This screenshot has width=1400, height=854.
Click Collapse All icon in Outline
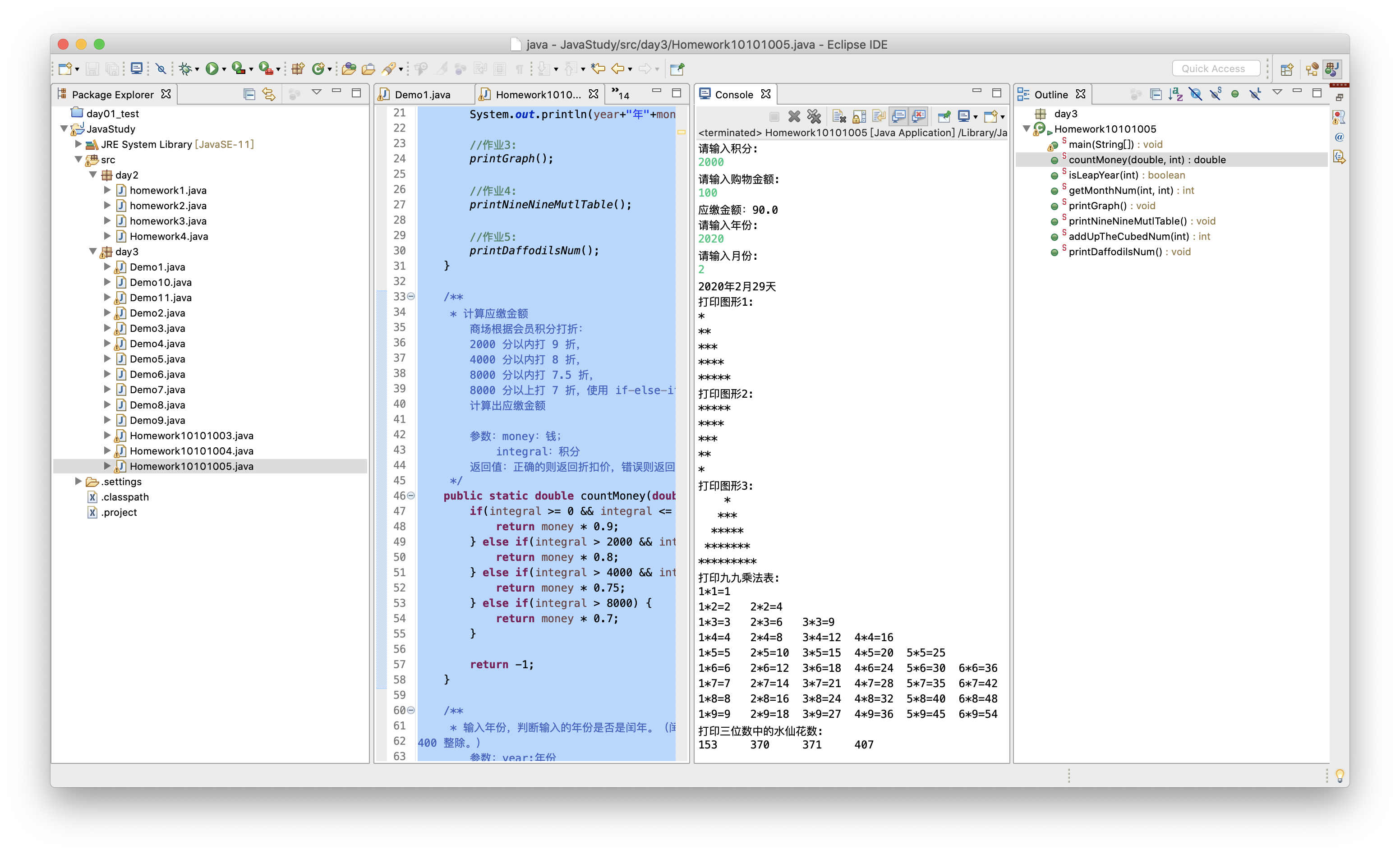pos(1156,94)
